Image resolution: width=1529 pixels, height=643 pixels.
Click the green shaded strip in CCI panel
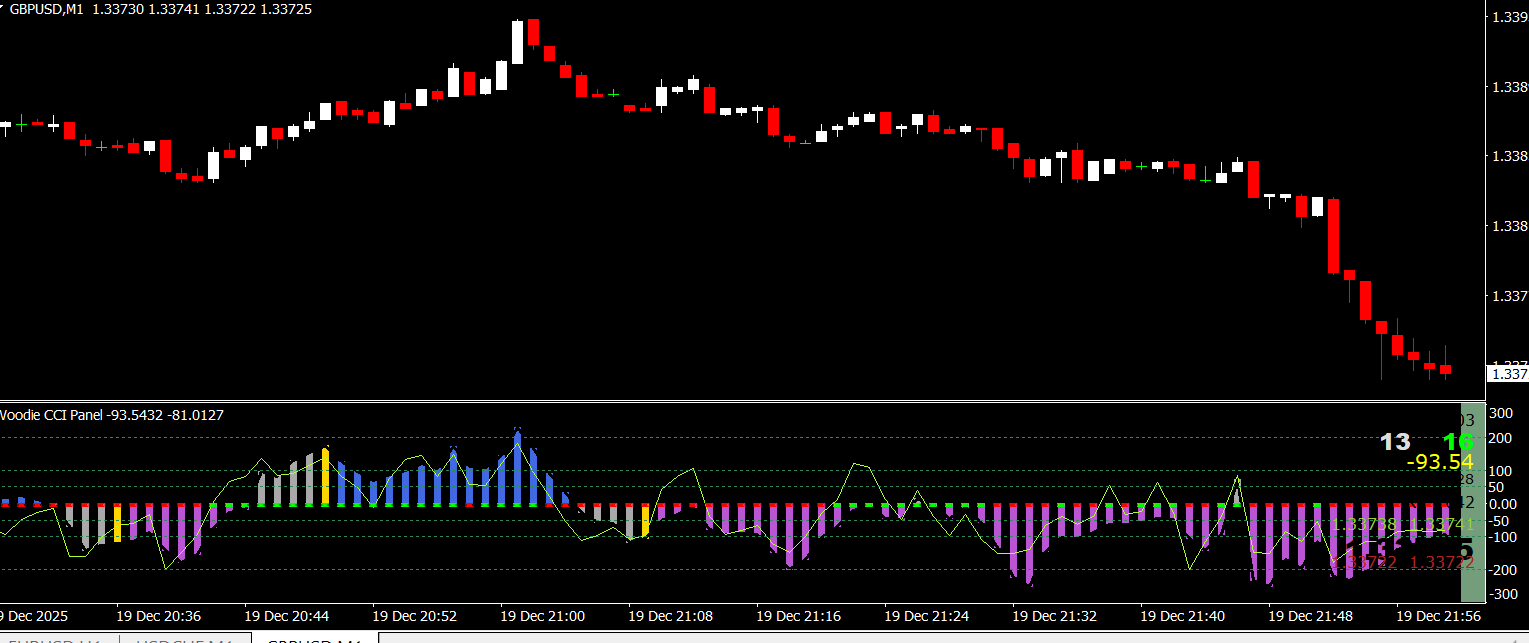1467,580
